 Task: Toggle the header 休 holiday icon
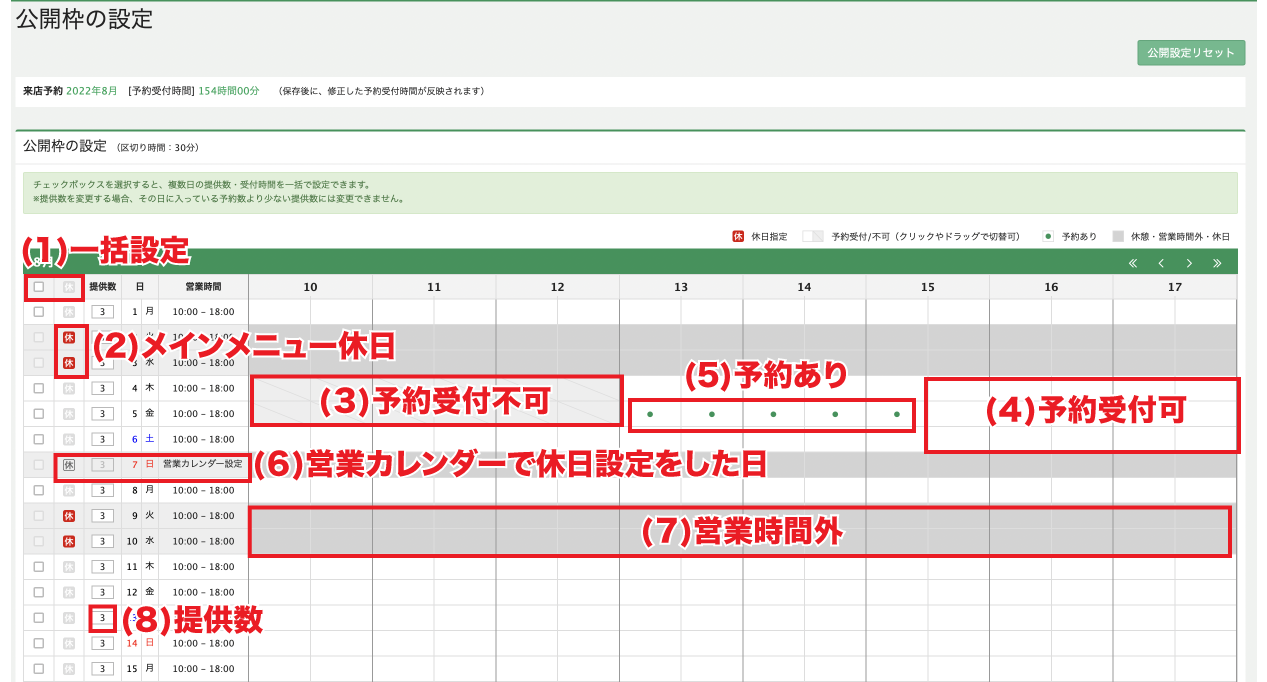[x=69, y=287]
